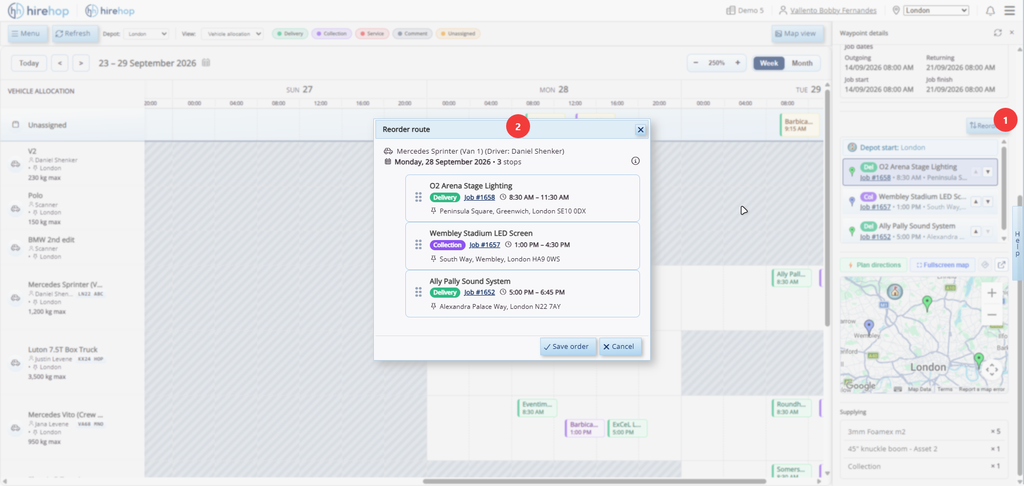The image size is (1024, 486).
Task: Switch timeline to Month view
Action: coord(802,63)
